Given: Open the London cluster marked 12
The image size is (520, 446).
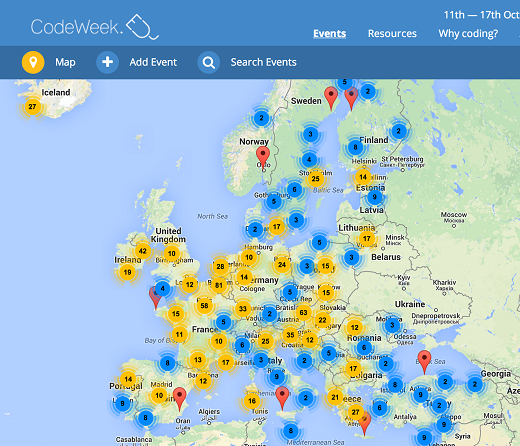Looking at the screenshot, I should point(190,285).
